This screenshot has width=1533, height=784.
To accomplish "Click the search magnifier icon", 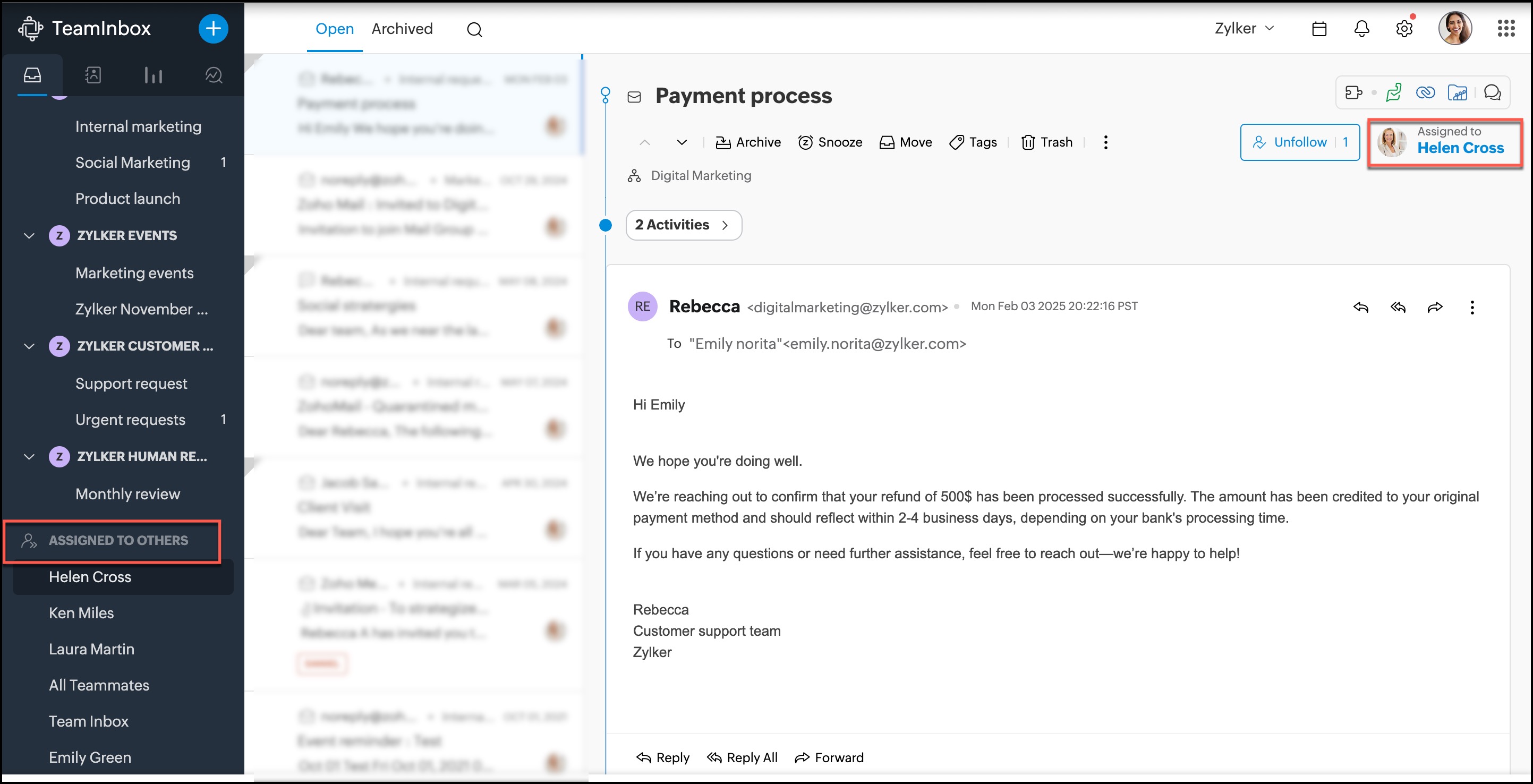I will pyautogui.click(x=474, y=29).
